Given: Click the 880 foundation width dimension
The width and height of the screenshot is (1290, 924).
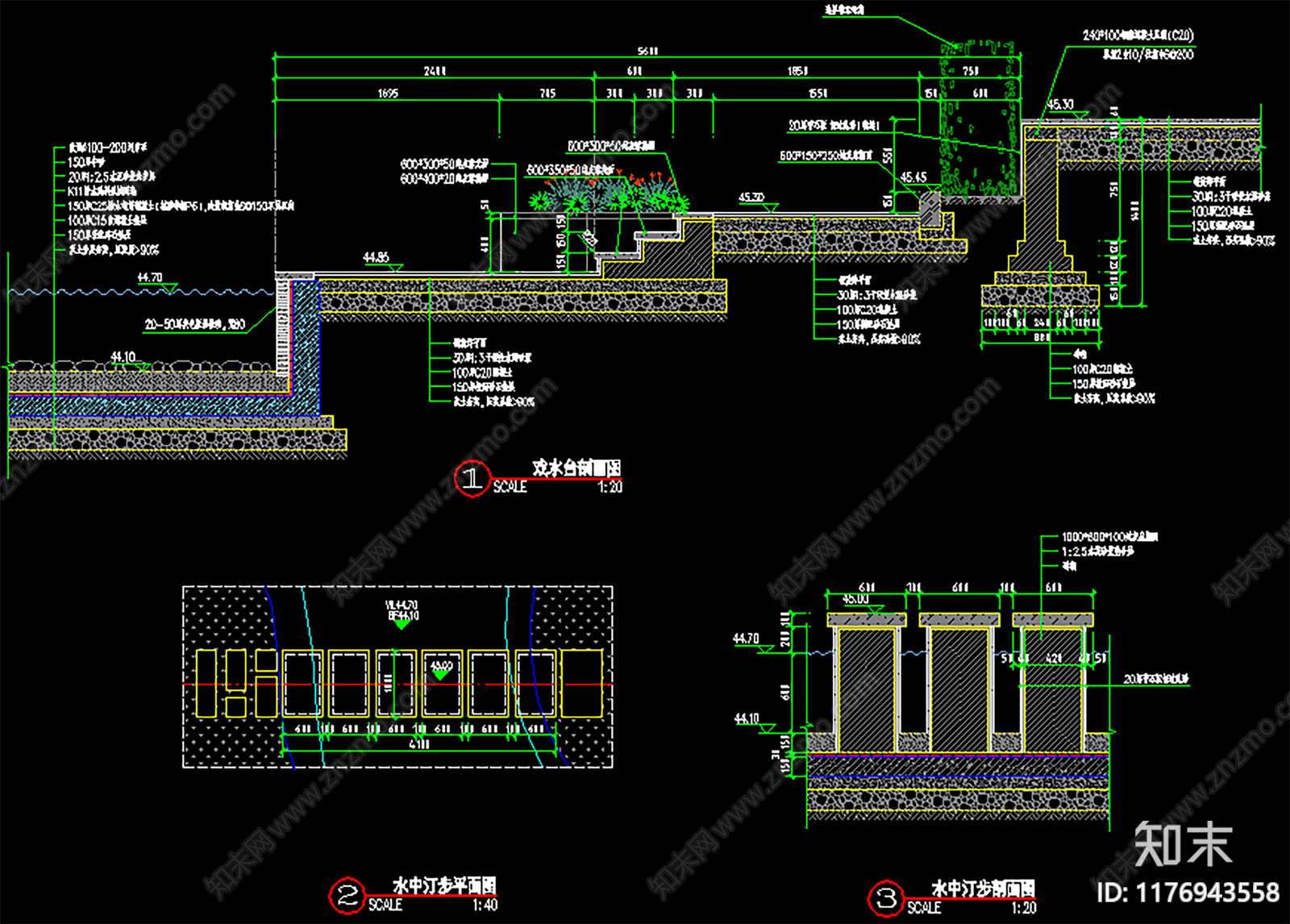Looking at the screenshot, I should tap(1042, 338).
